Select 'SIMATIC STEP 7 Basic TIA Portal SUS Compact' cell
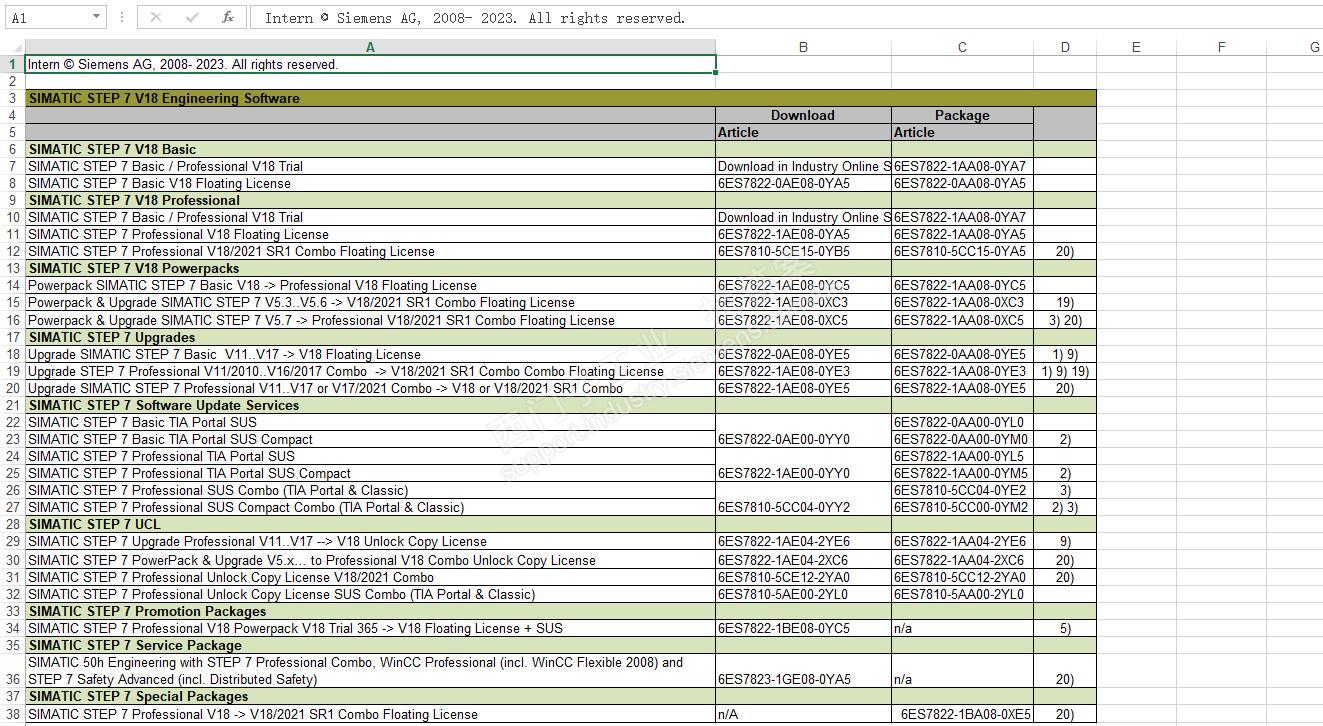The image size is (1323, 726). (370, 439)
